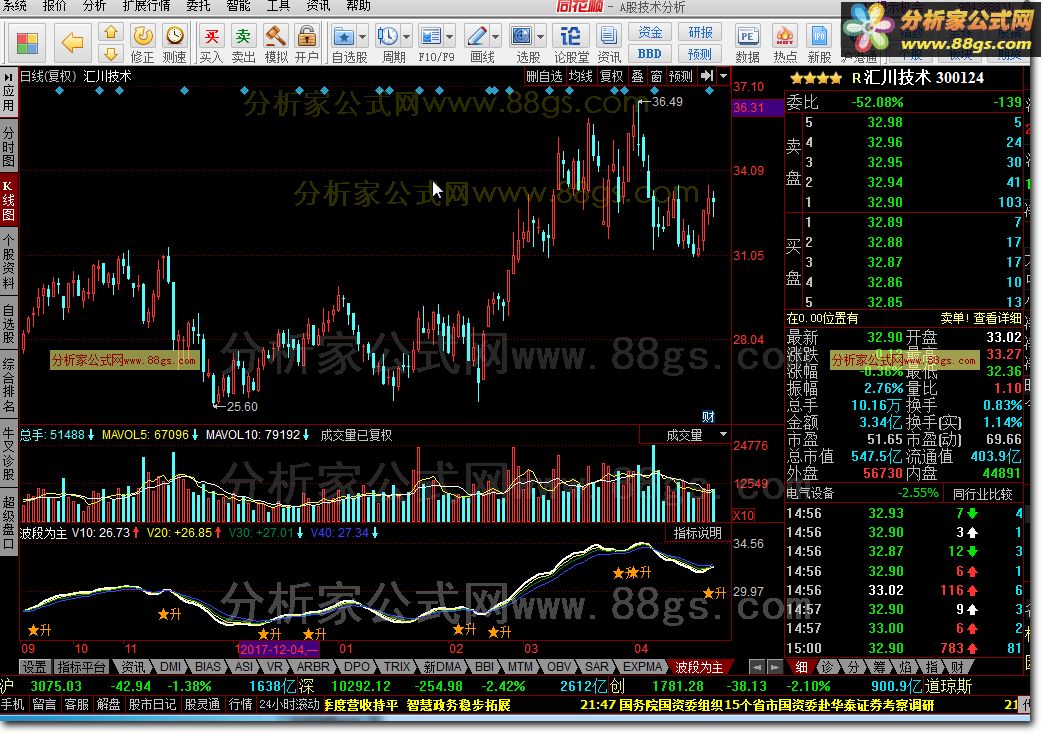
Task: Click 删自选 to remove from watchlist
Action: [544, 76]
